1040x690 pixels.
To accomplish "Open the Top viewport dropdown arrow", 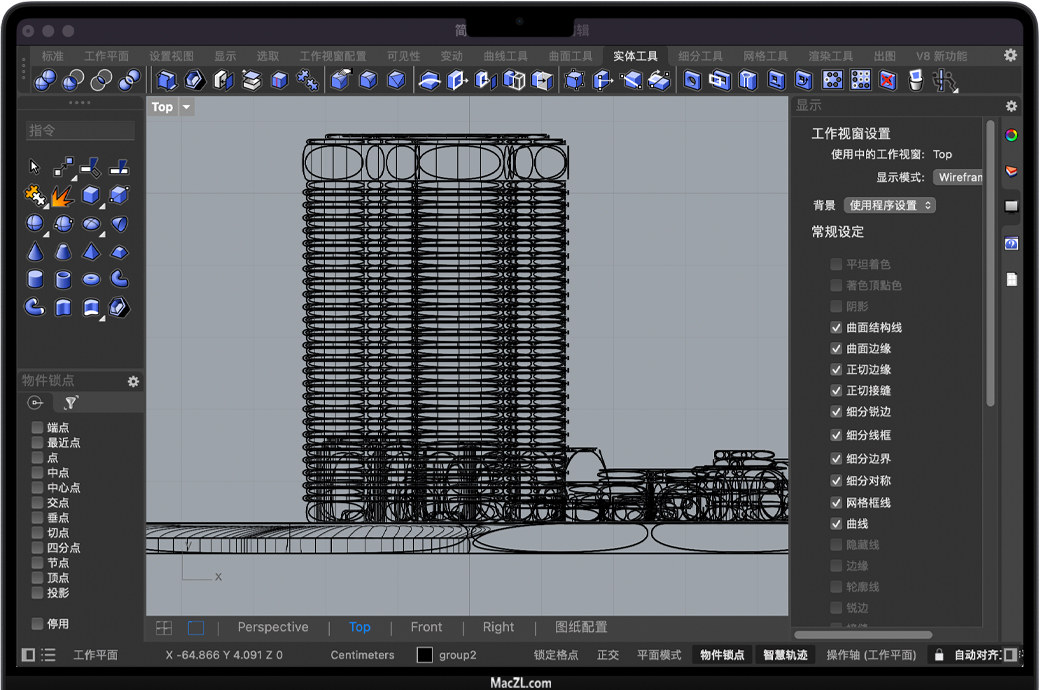I will click(186, 107).
